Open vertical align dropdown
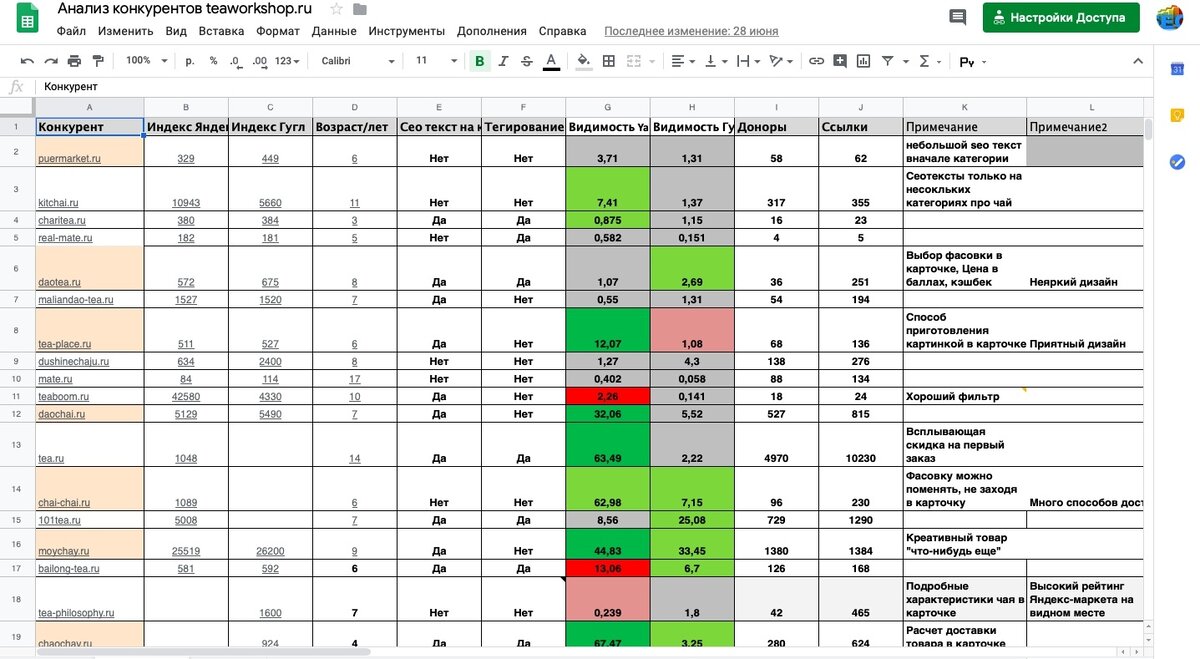This screenshot has height=659, width=1200. tap(717, 61)
